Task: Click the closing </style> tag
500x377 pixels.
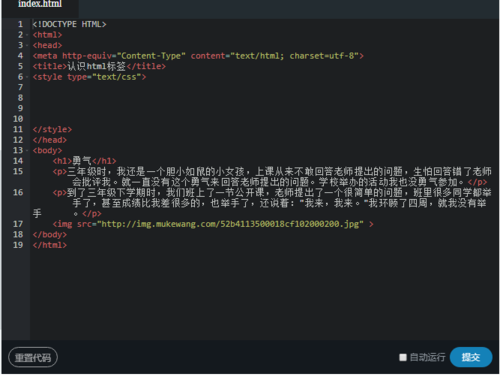Action: coord(52,129)
